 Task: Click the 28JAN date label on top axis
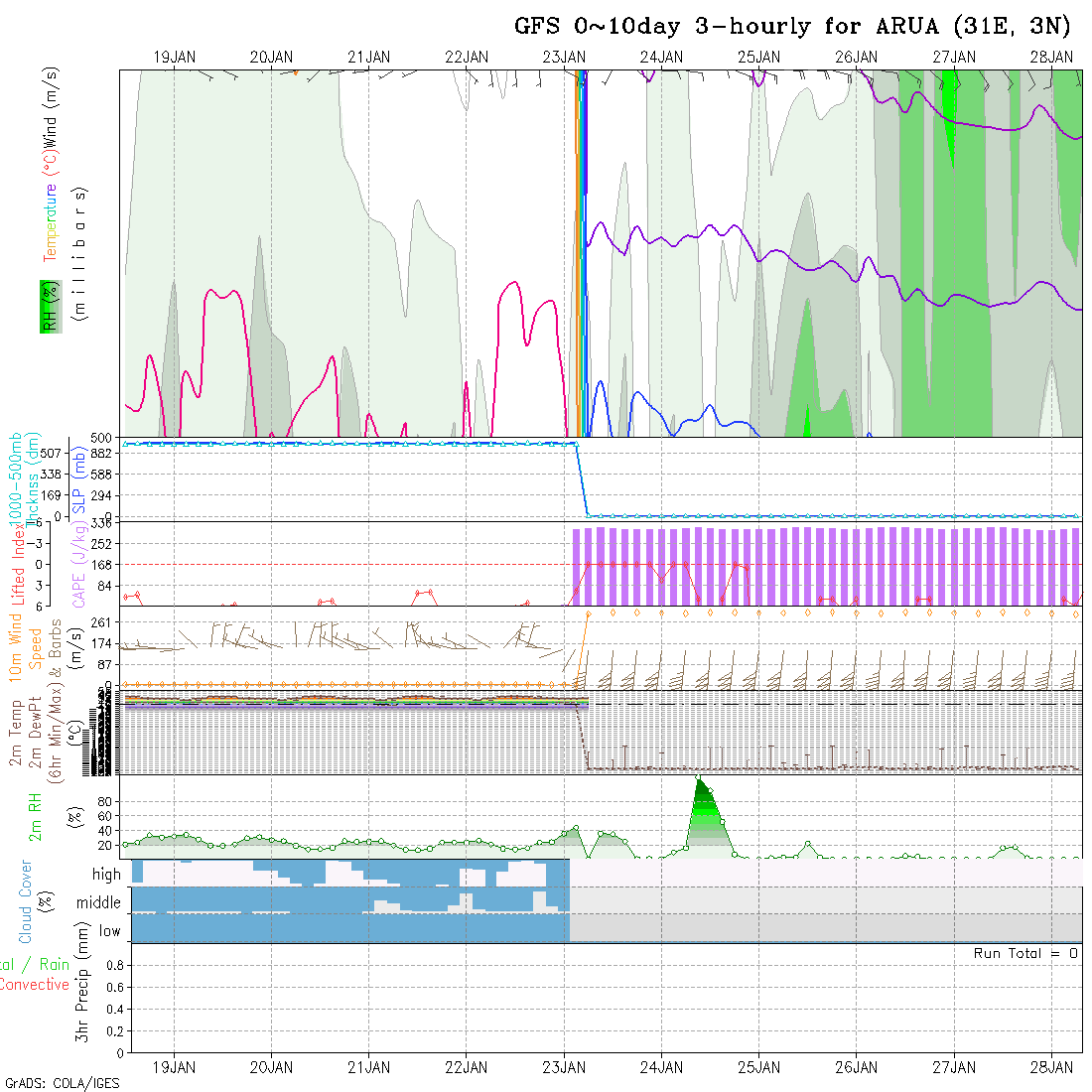click(1050, 58)
